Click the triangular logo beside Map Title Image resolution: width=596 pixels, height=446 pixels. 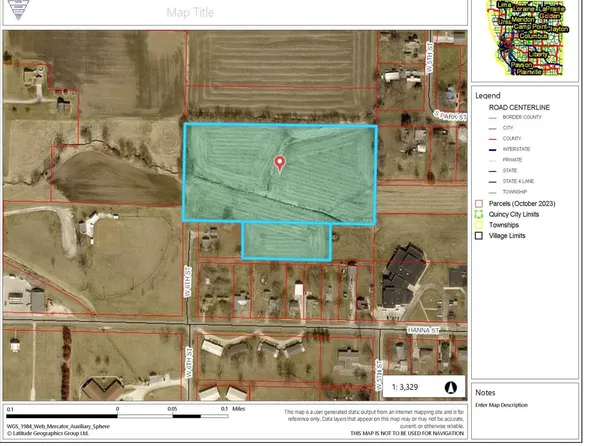click(x=18, y=10)
